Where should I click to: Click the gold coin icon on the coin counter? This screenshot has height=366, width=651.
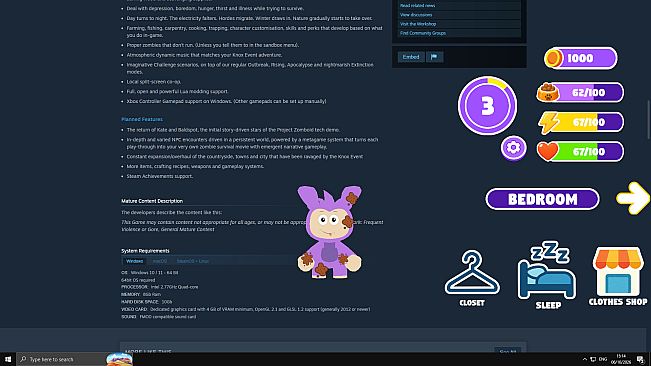click(553, 58)
